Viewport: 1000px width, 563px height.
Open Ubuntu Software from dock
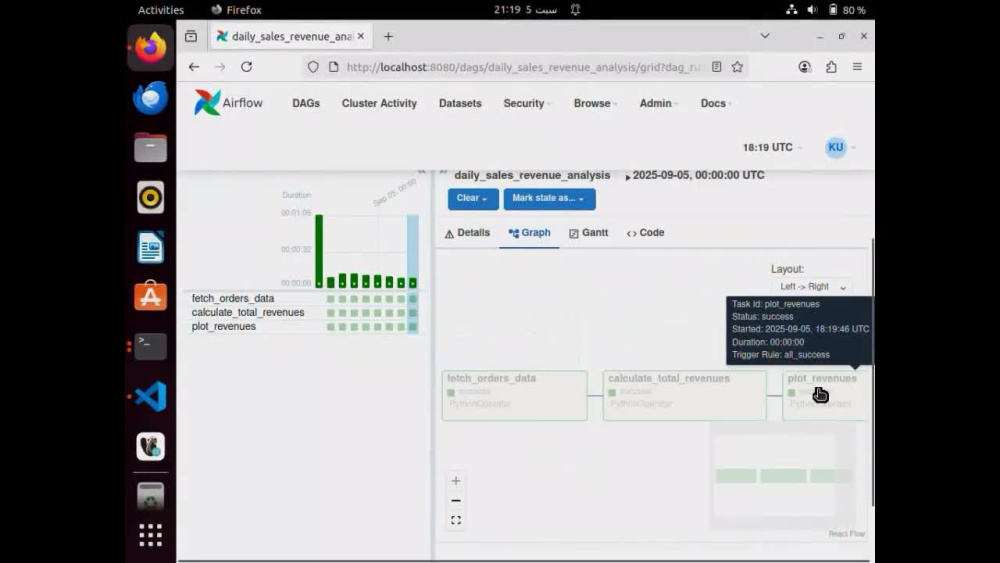(x=151, y=296)
